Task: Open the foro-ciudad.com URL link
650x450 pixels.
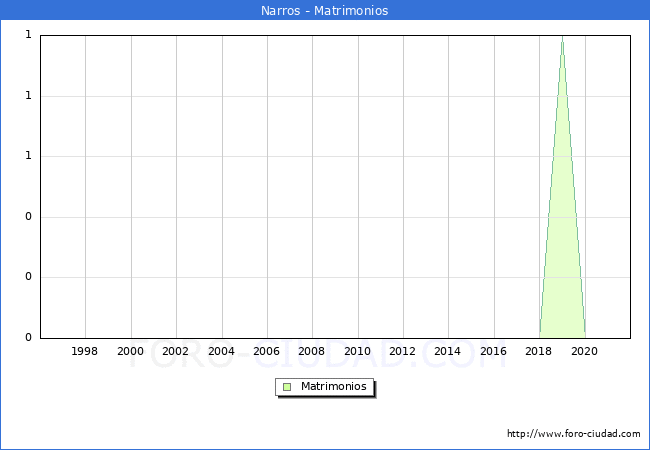Action: [573, 434]
